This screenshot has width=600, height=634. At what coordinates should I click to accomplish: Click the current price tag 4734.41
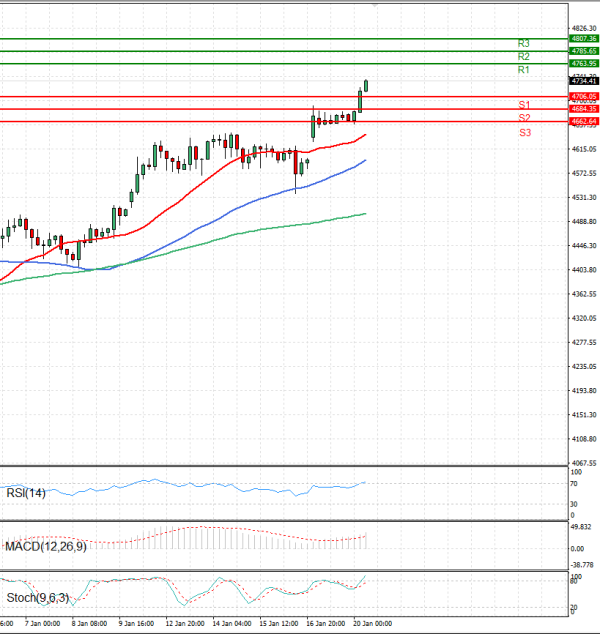click(583, 81)
